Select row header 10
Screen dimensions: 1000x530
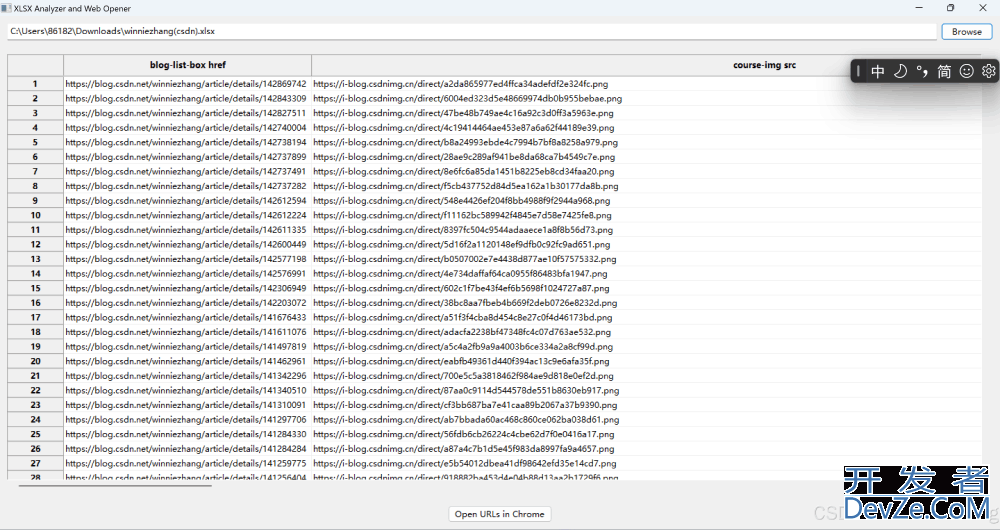35,215
